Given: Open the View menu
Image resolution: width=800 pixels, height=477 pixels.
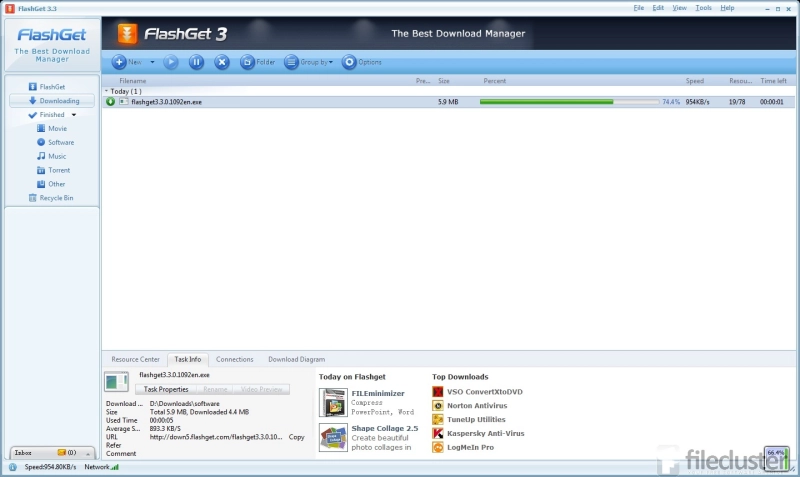Looking at the screenshot, I should (x=679, y=8).
